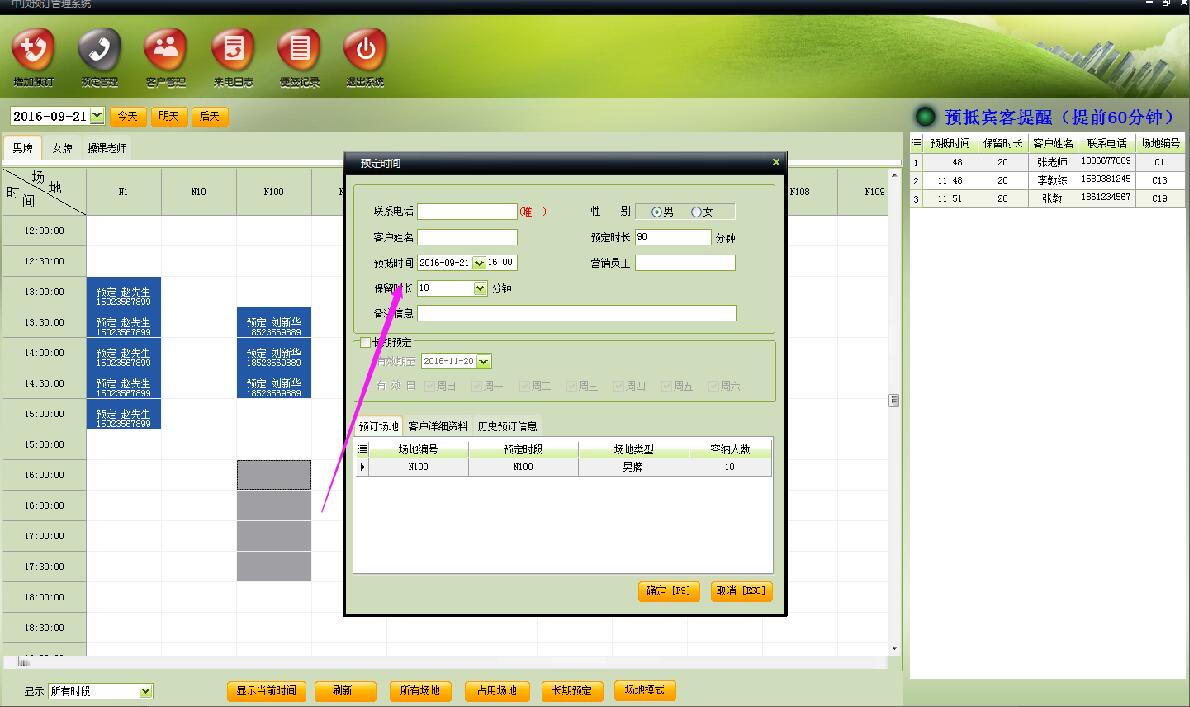The width and height of the screenshot is (1190, 707).
Task: Switch to the 历史预订信息 tab
Action: tap(507, 426)
